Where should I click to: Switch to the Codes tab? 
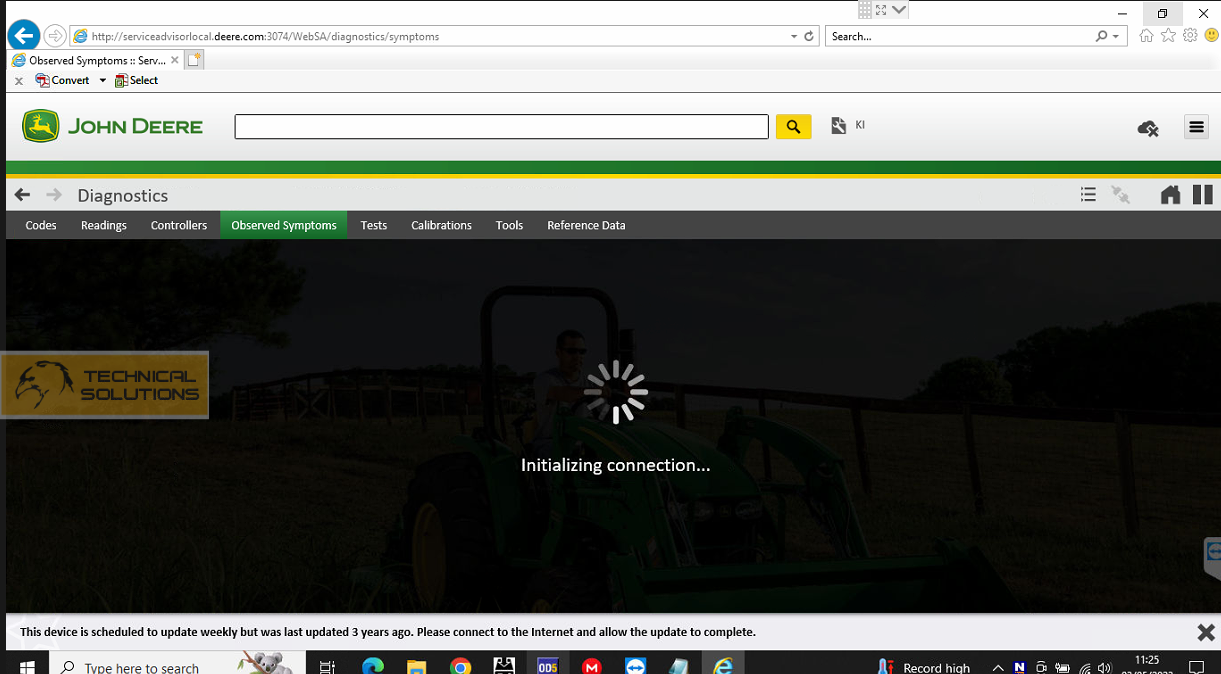tap(40, 225)
